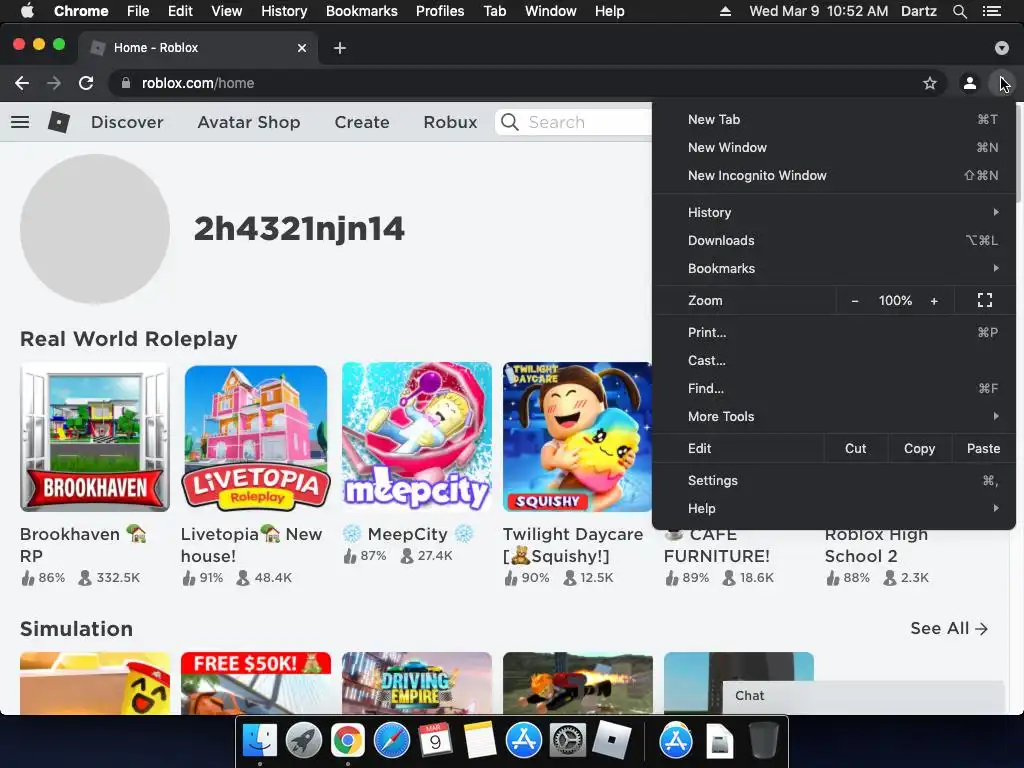
Task: Open System Preferences from the dock
Action: [x=567, y=741]
